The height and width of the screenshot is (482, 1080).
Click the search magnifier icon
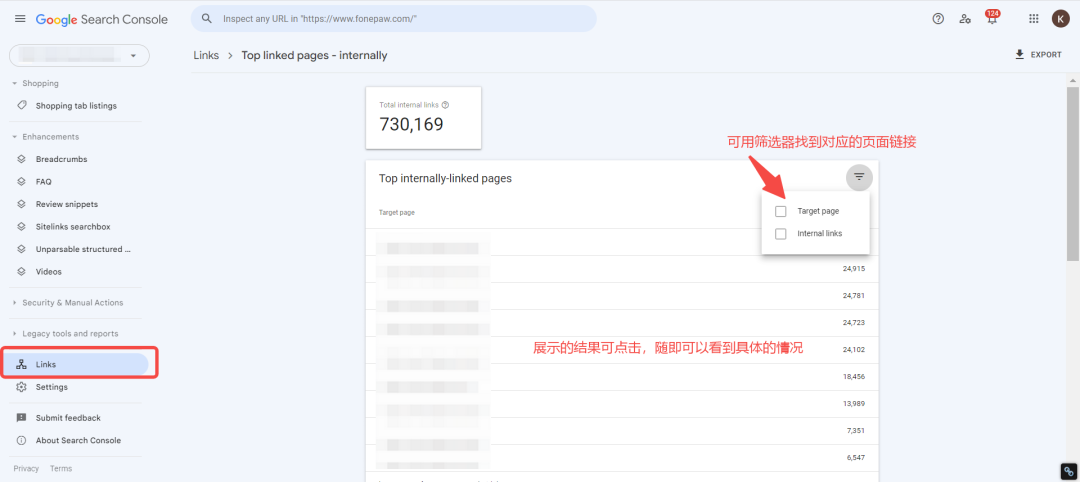tap(206, 19)
